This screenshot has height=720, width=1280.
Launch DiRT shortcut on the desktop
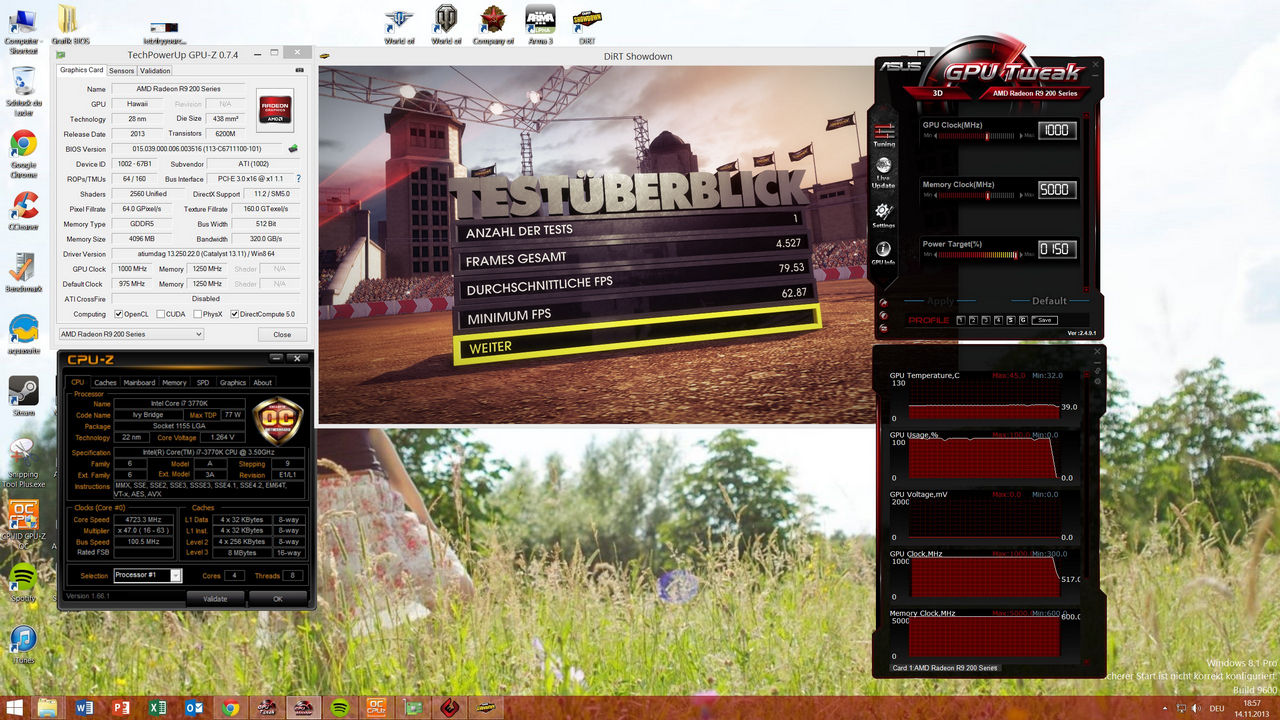click(587, 23)
